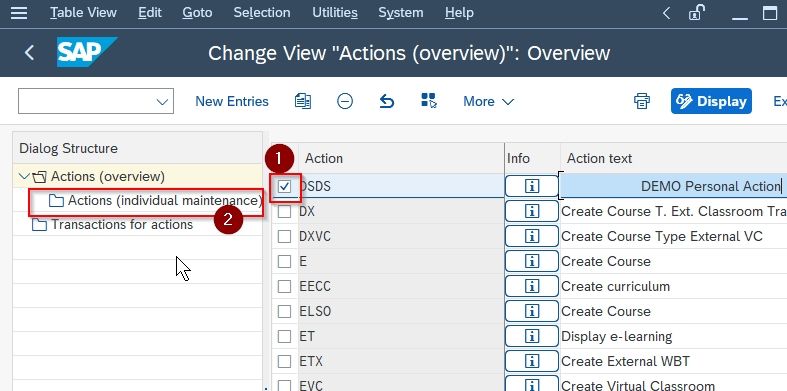Viewport: 787px width, 391px height.
Task: Click the Undo Change arrow icon
Action: (x=386, y=101)
